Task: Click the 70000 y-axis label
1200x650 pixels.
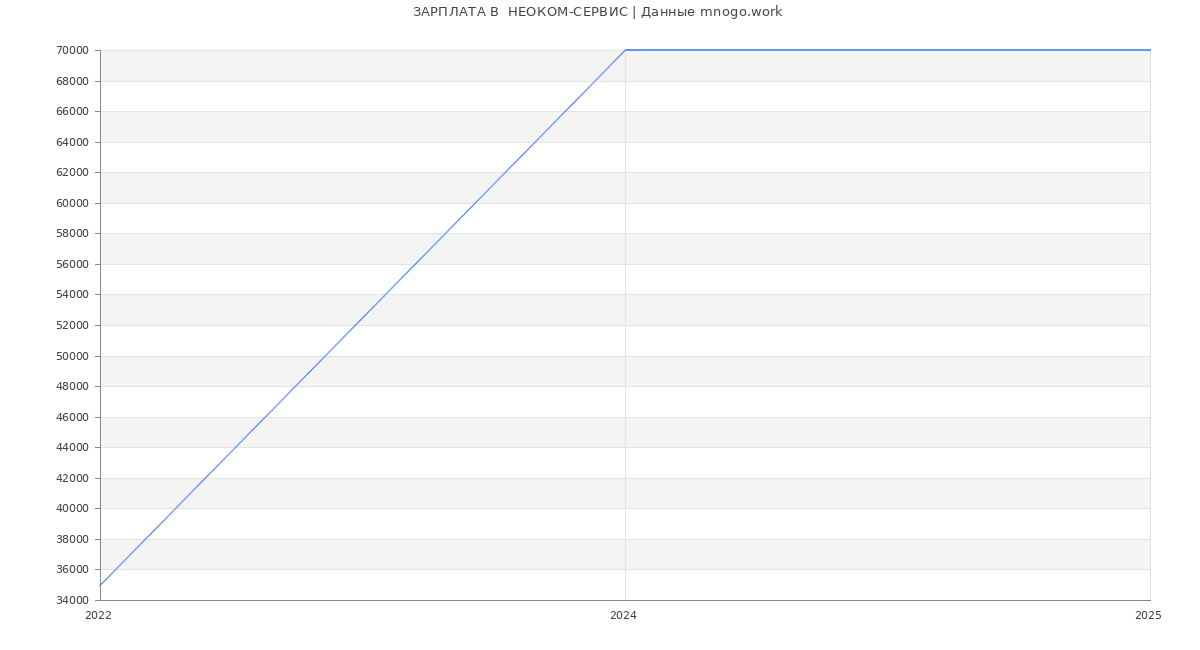Action: (73, 51)
